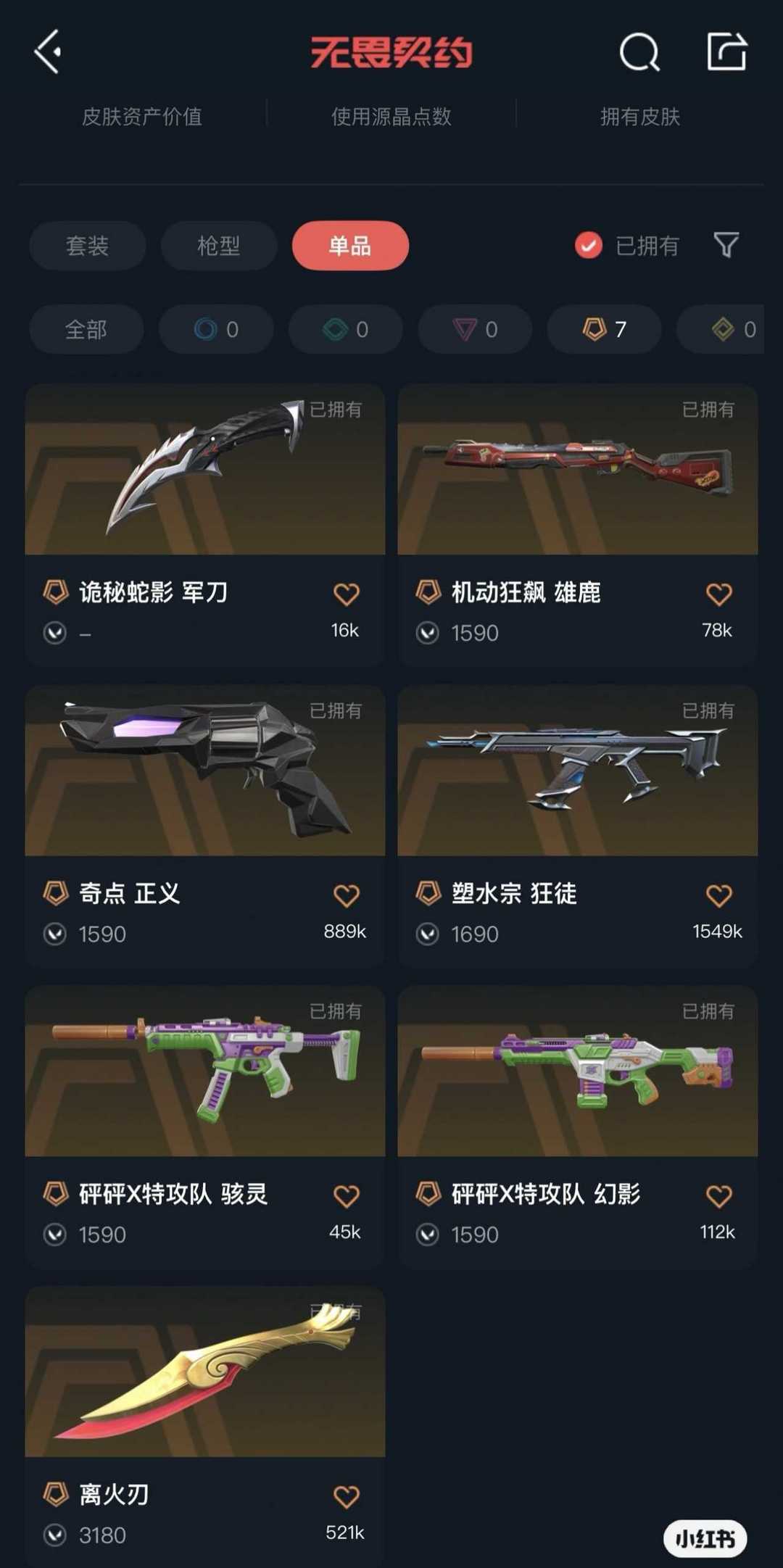Tap heart icon for 机动狂飙 雄鹿
The width and height of the screenshot is (783, 1568).
[718, 594]
